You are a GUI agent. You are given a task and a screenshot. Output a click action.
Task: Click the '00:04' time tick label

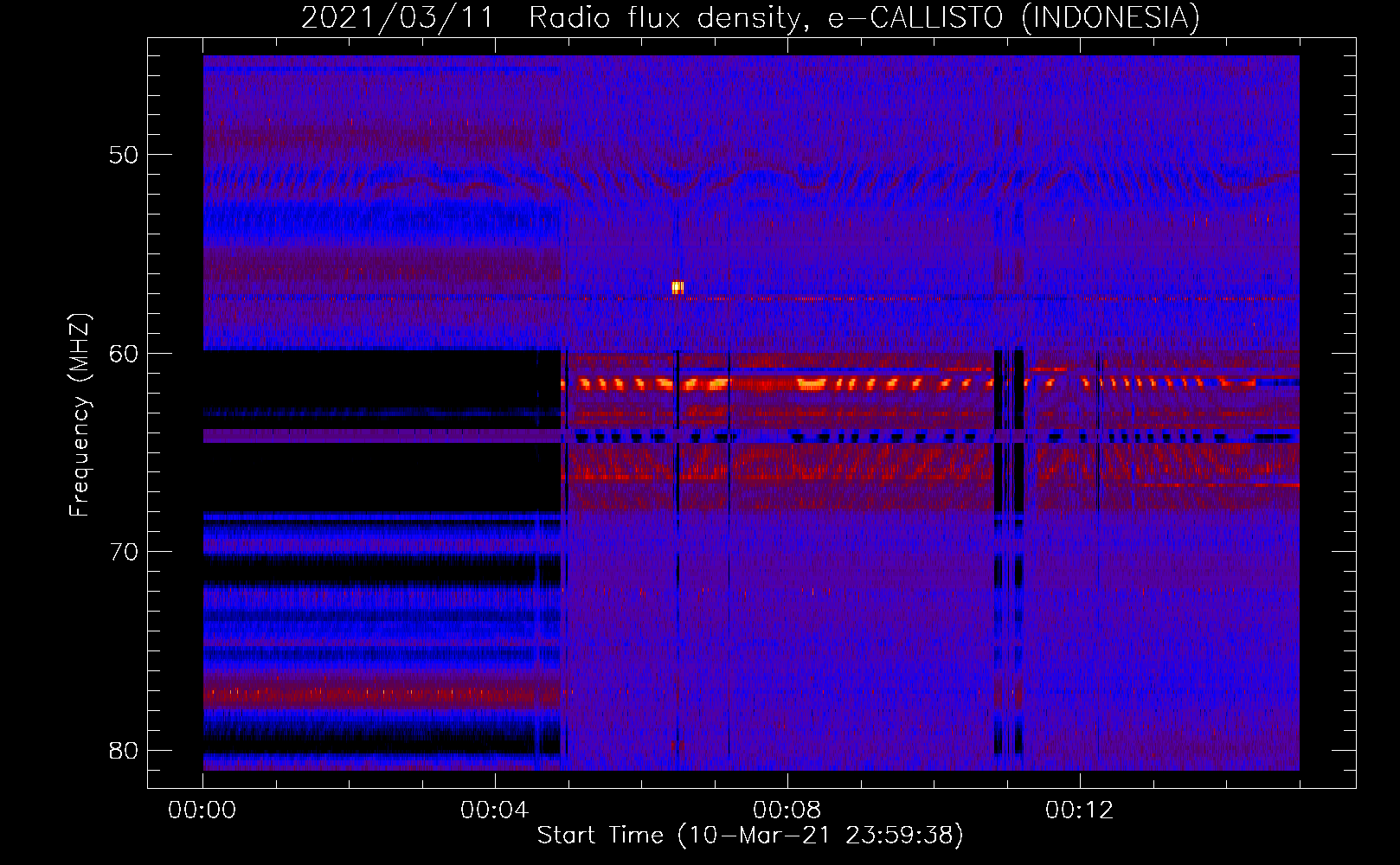coord(494,811)
